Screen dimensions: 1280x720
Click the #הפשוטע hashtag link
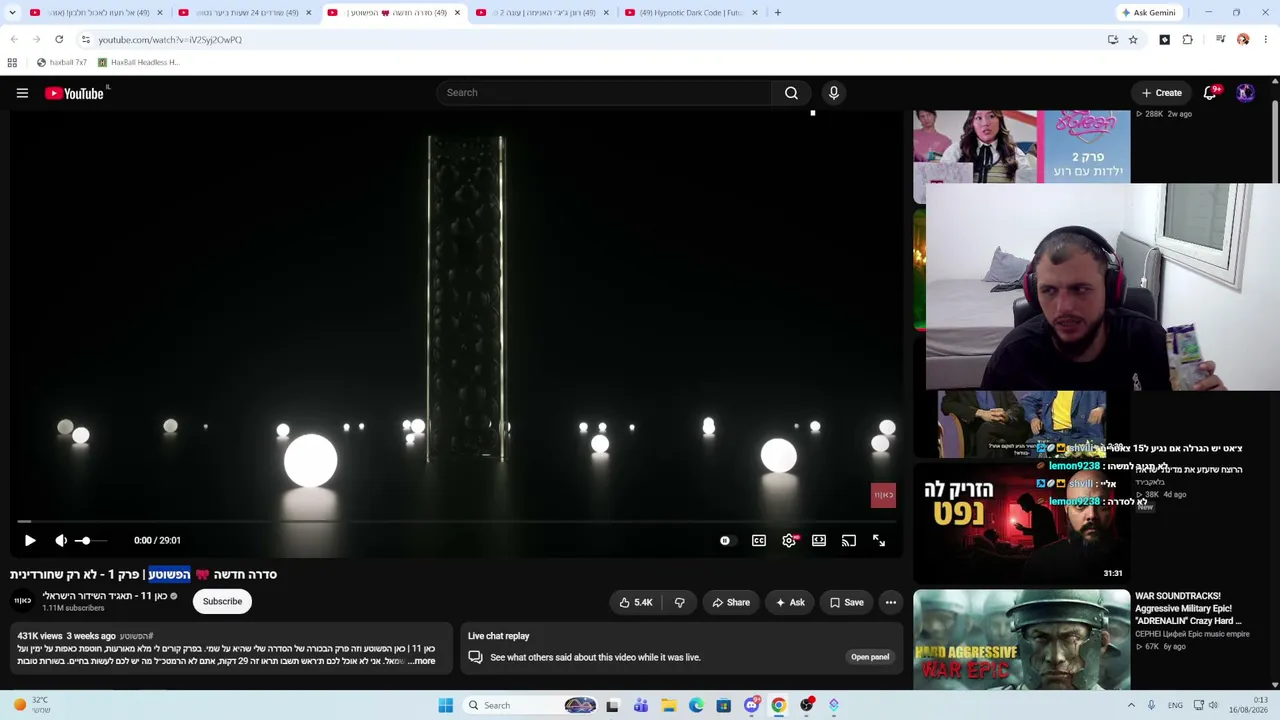pos(136,636)
